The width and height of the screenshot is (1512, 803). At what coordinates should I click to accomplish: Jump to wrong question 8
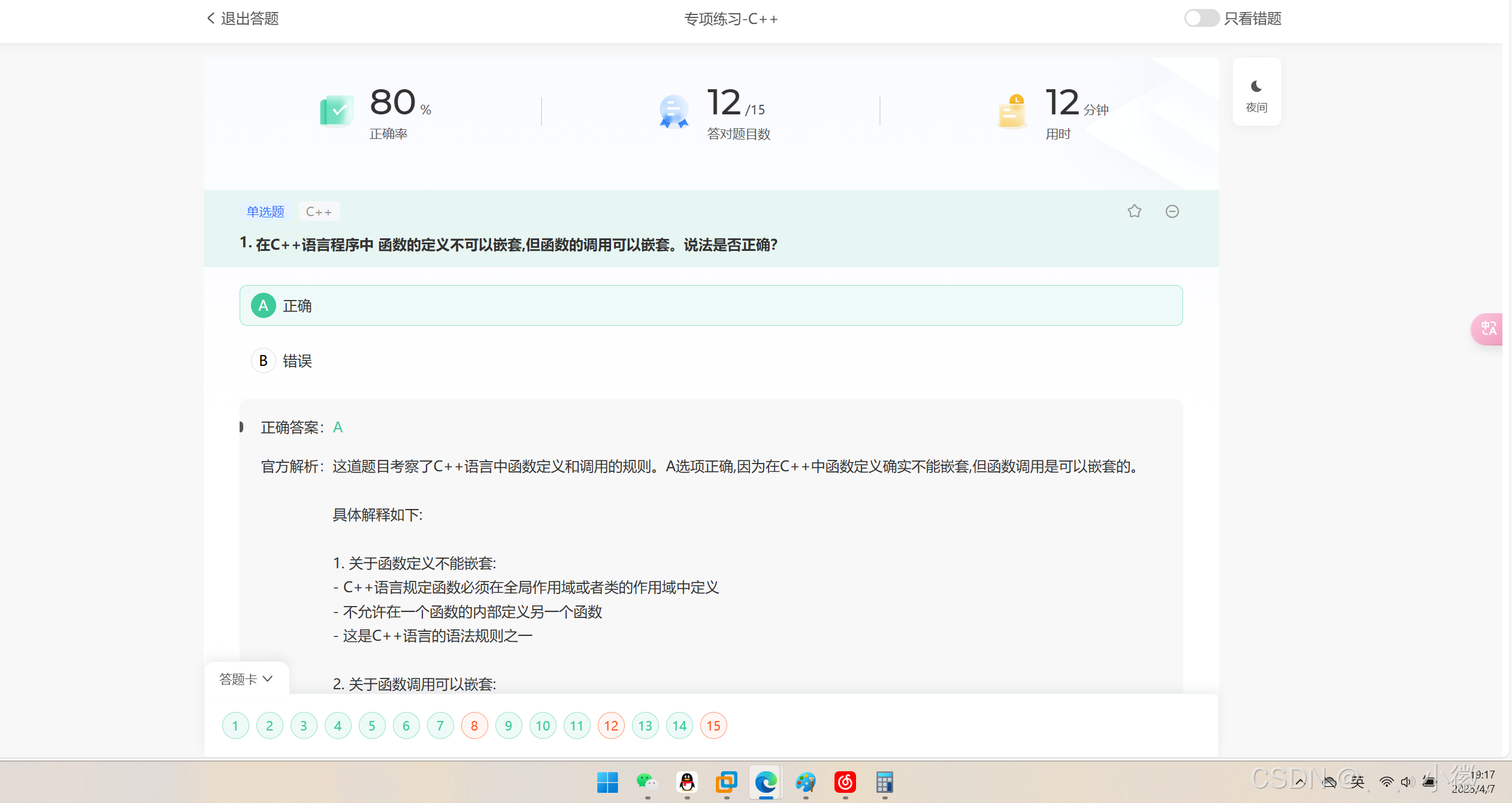(474, 726)
